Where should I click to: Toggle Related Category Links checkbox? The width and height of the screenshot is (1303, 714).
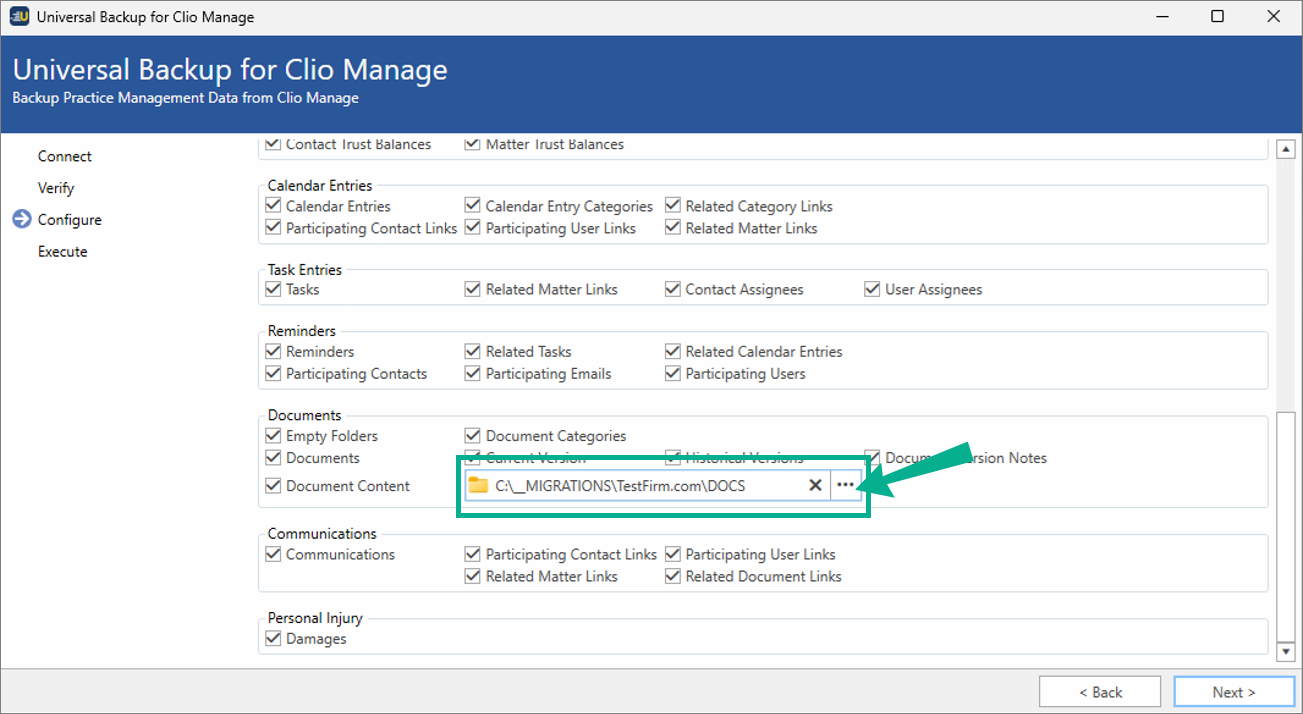673,206
